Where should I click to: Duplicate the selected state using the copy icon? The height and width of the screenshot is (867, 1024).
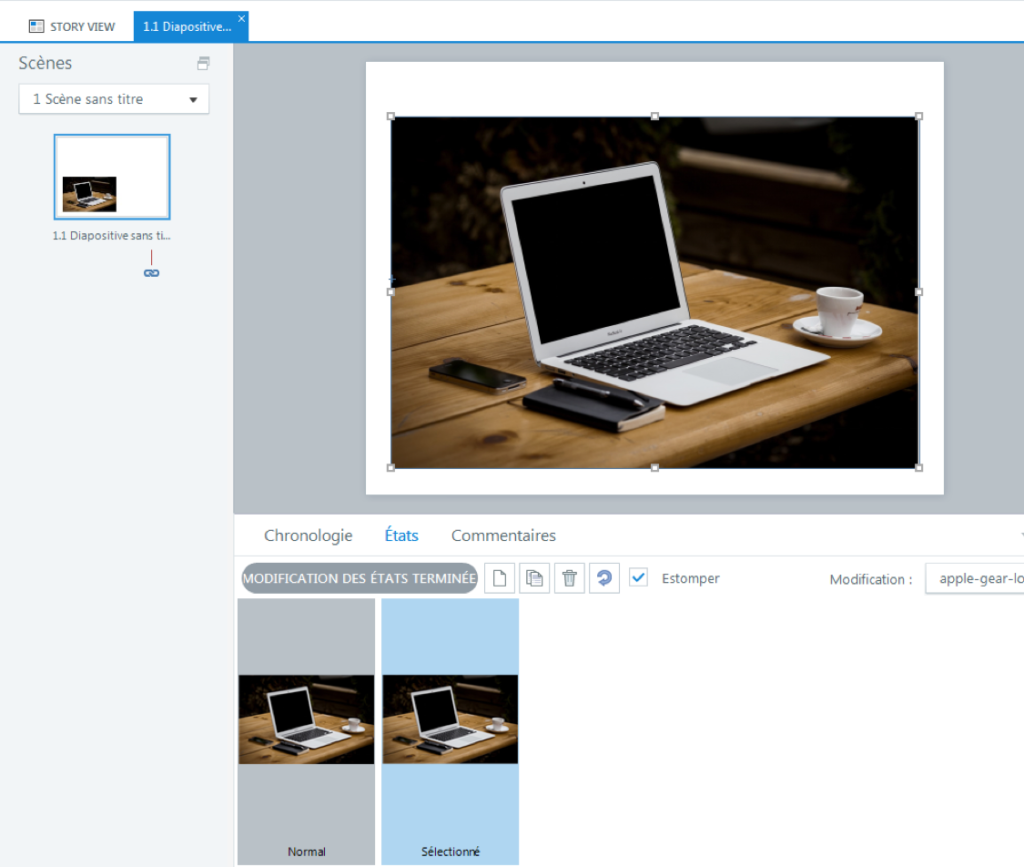(x=534, y=578)
